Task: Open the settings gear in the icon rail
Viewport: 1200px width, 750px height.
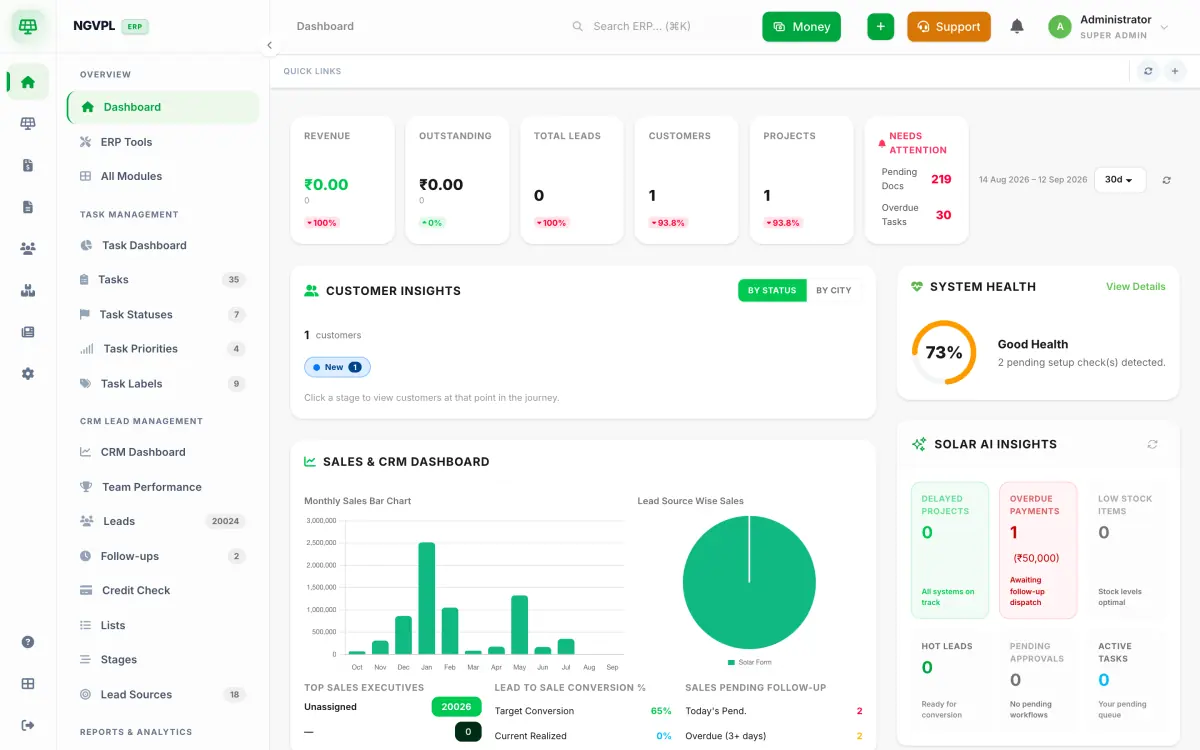Action: [28, 373]
